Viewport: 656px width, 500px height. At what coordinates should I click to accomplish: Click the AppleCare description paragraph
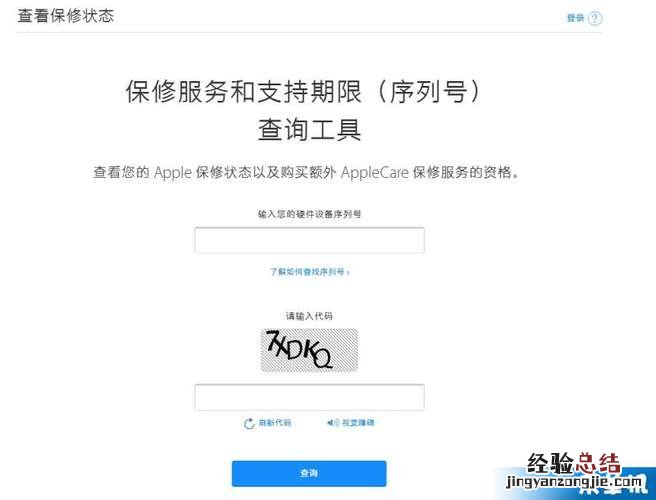pos(306,172)
